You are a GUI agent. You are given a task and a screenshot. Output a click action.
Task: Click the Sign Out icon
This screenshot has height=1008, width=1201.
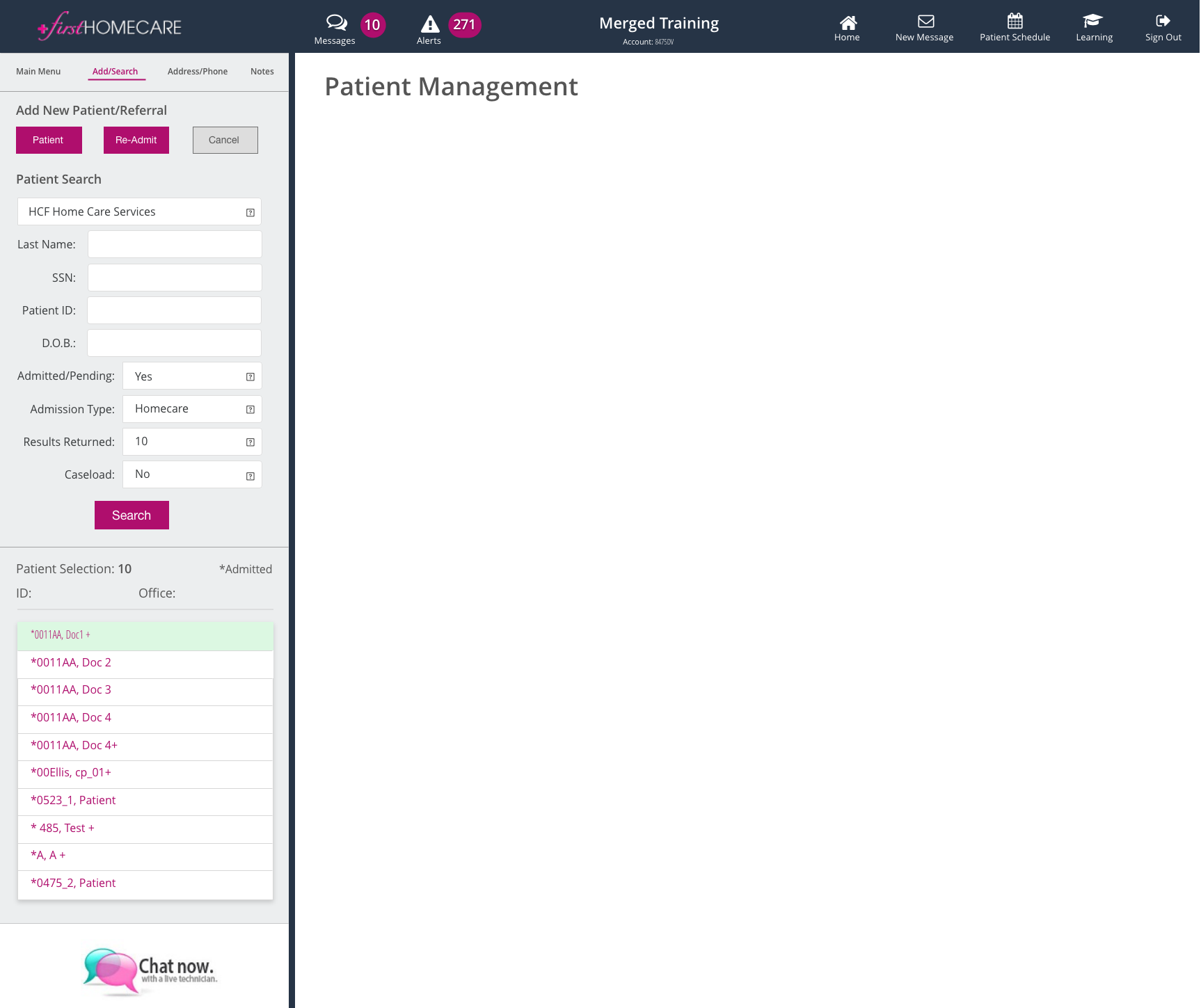coord(1163,21)
